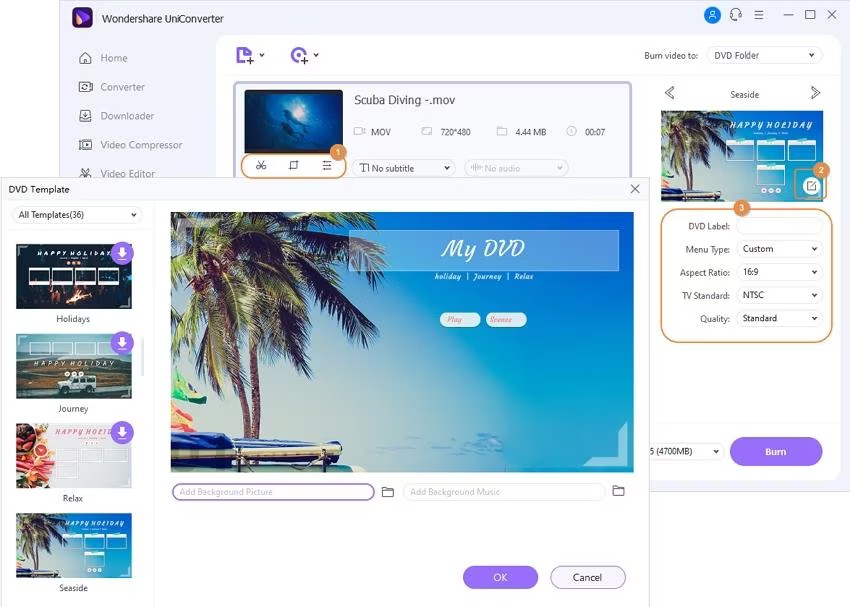Select the Trim scissors tool
The width and height of the screenshot is (850, 607).
tap(260, 166)
